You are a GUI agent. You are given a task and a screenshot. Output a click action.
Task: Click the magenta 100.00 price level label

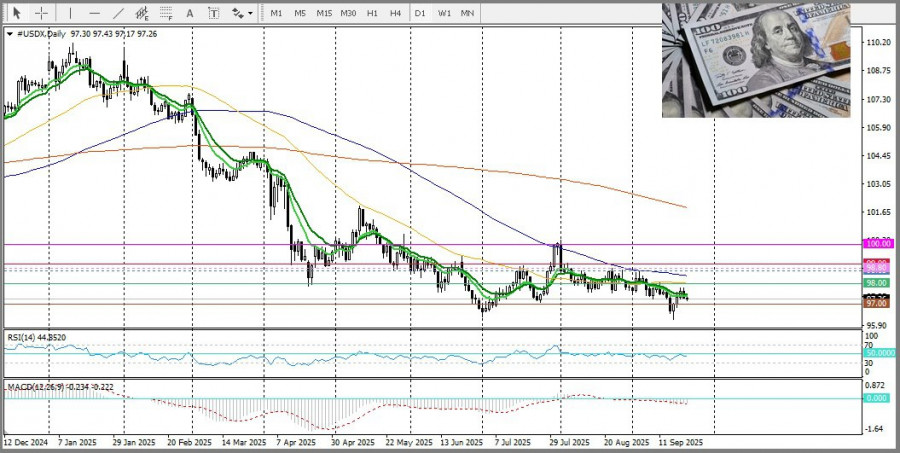[877, 243]
